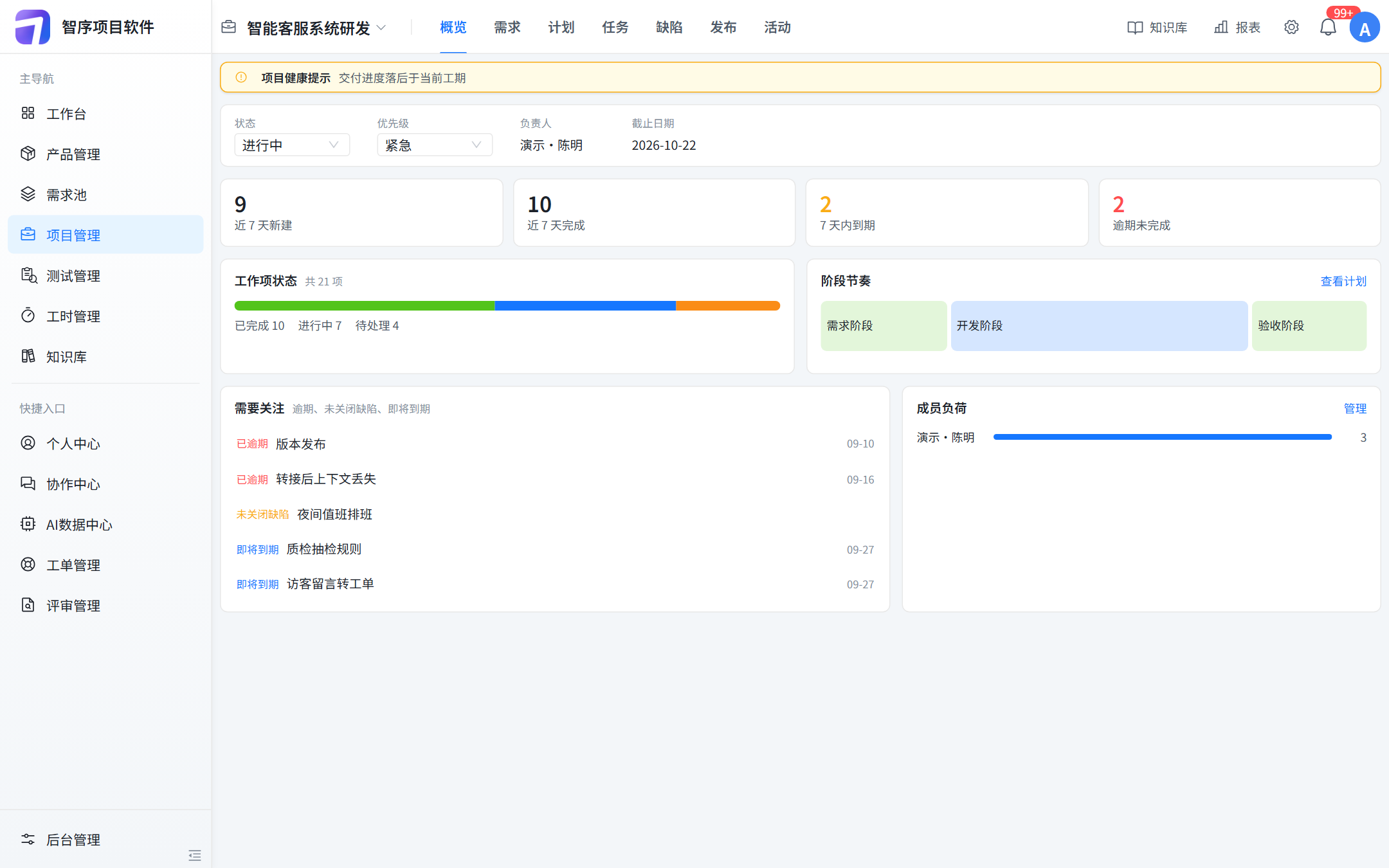The width and height of the screenshot is (1389, 868).
Task: Click the 产品管理 cube icon
Action: coord(28,154)
